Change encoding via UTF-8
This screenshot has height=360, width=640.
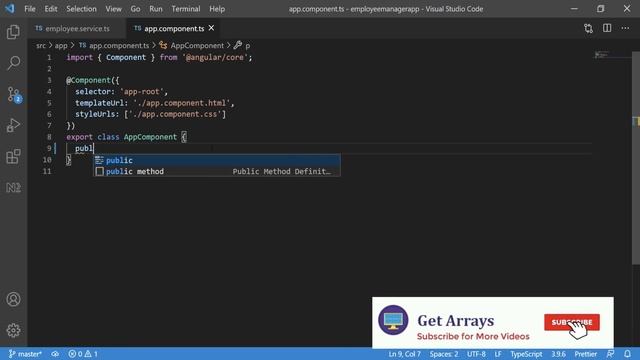[x=476, y=354]
